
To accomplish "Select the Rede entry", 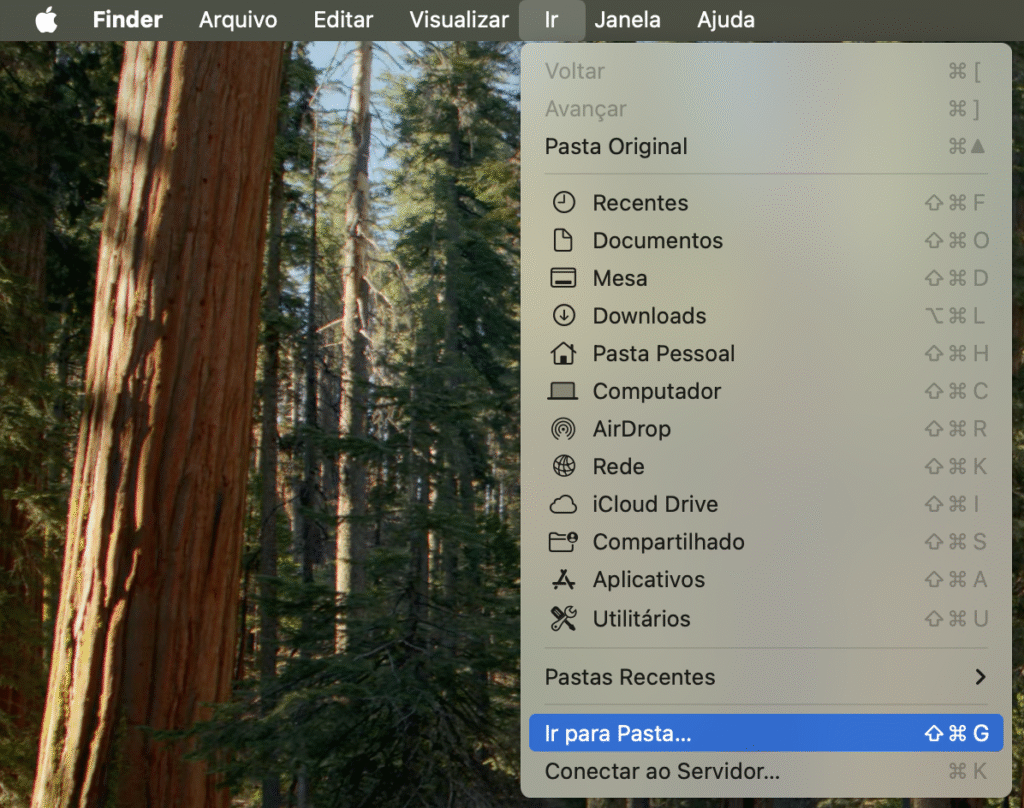I will click(765, 467).
